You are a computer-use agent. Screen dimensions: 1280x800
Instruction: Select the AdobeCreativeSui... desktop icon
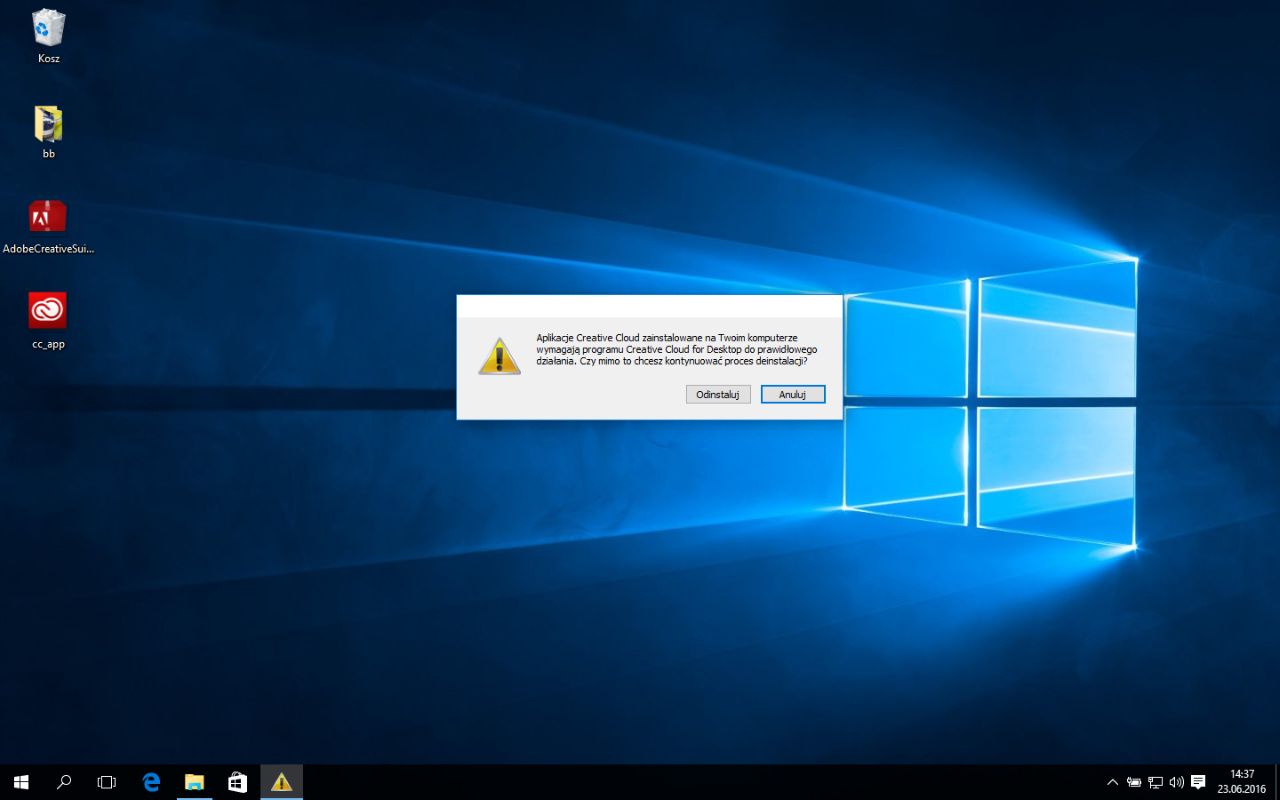click(48, 227)
